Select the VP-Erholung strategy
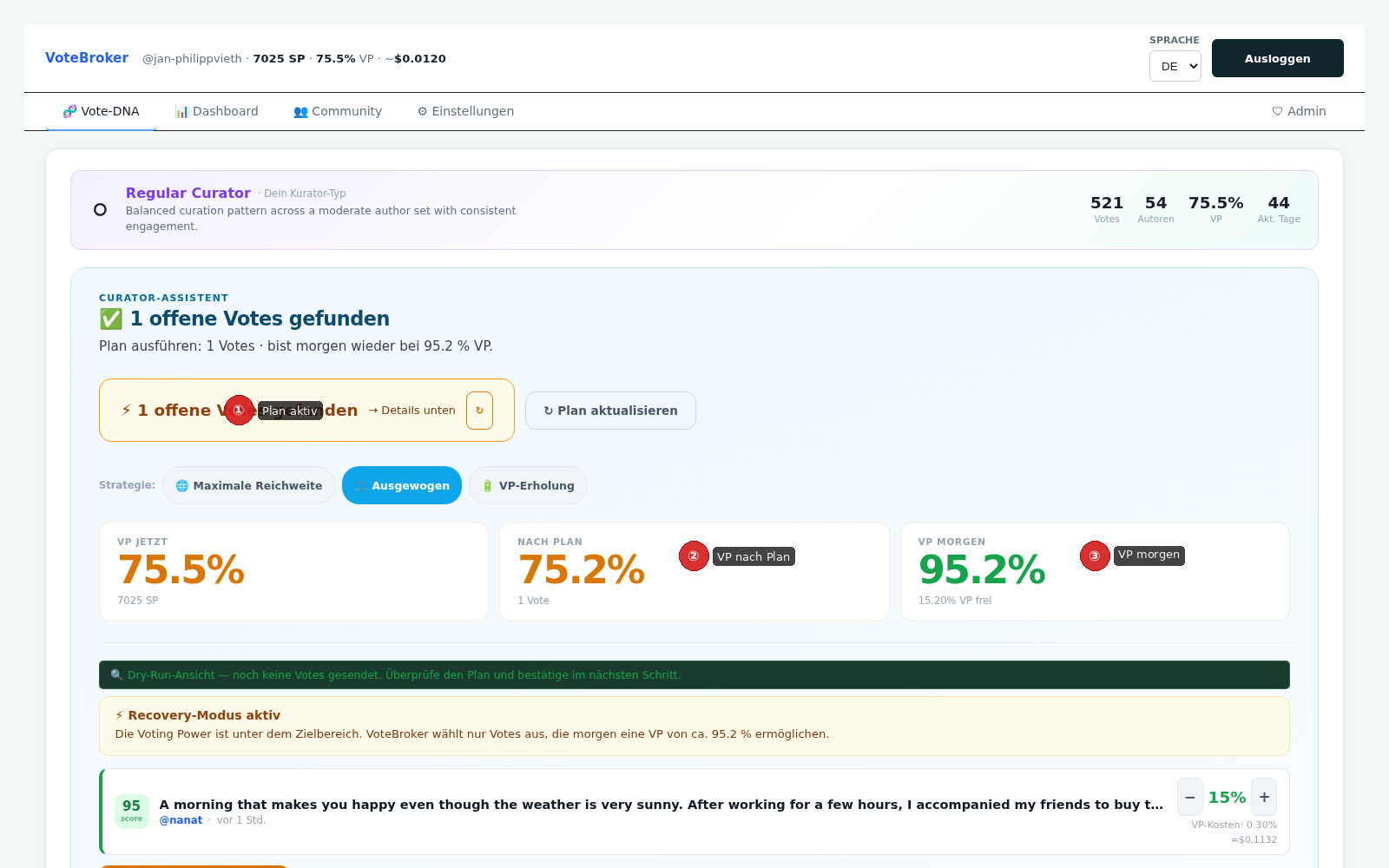The width and height of the screenshot is (1389, 868). (528, 485)
